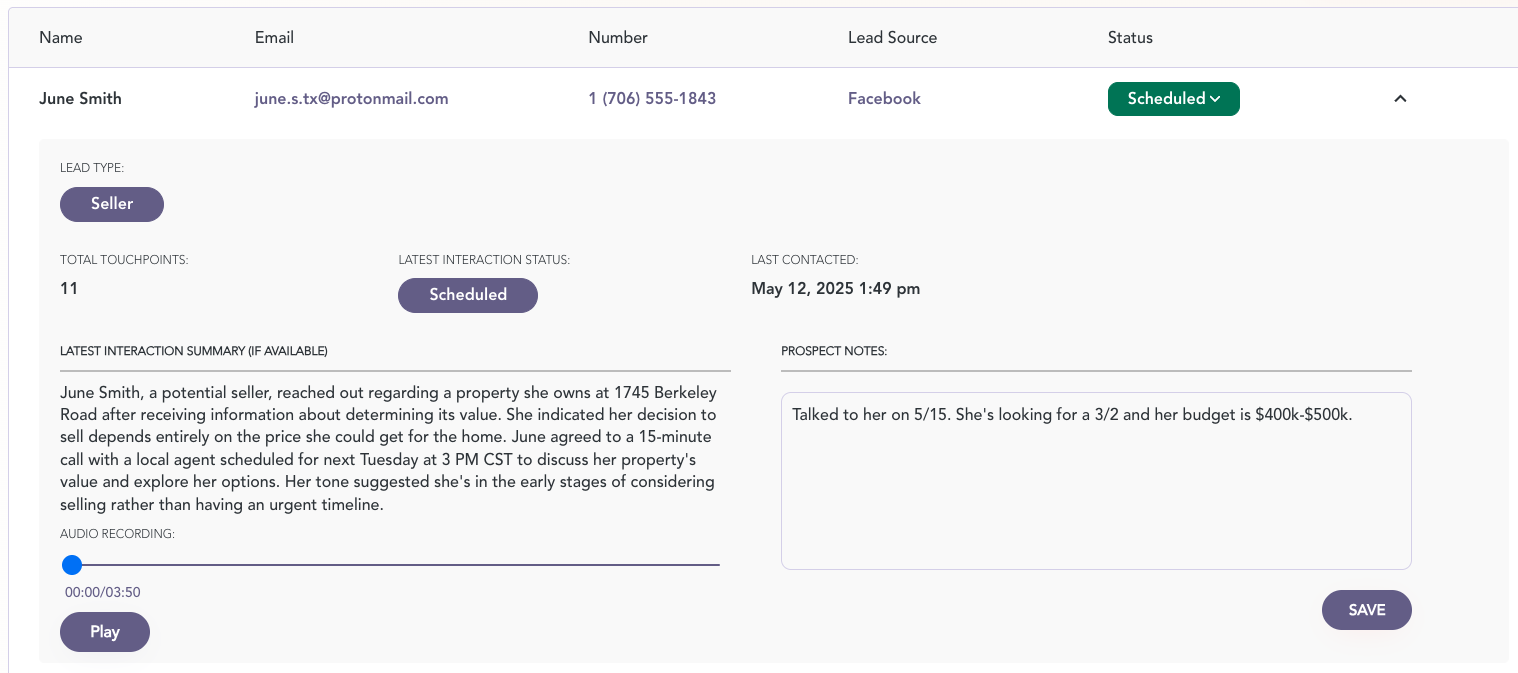The height and width of the screenshot is (673, 1518).
Task: Open the green Scheduled status dropdown
Action: tap(1173, 99)
